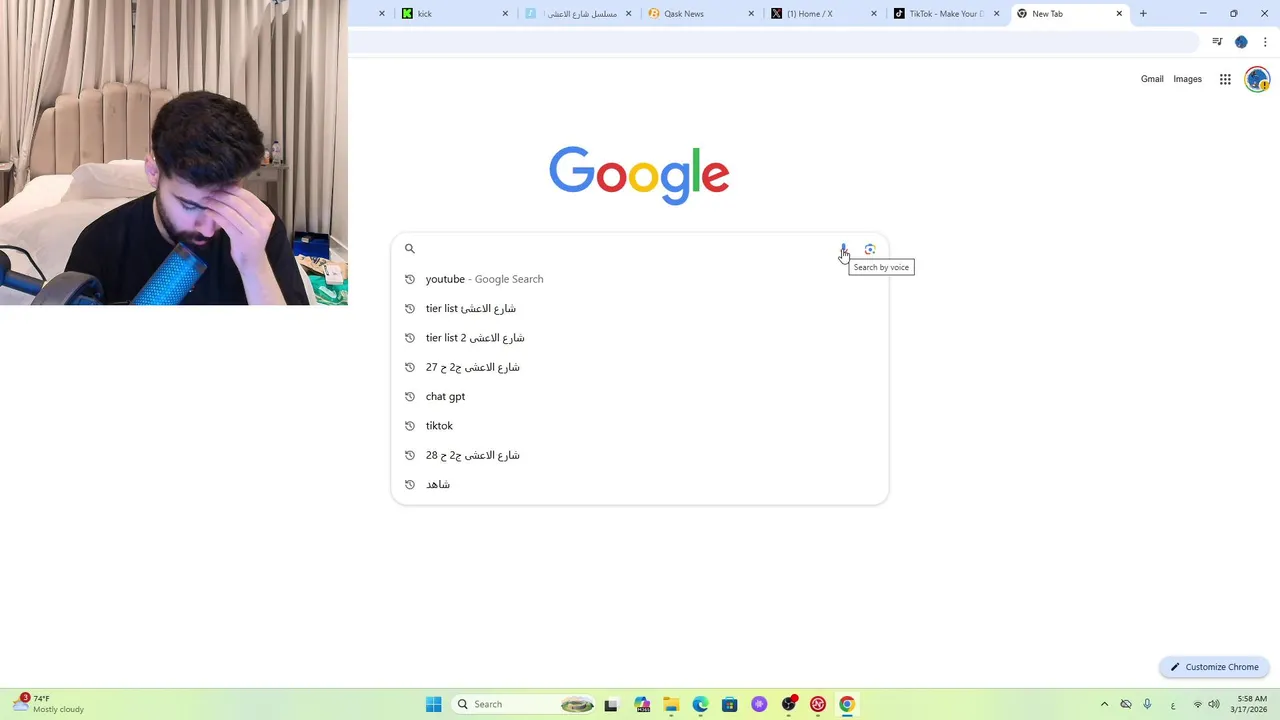Click the Chrome address bar
Viewport: 1280px width, 720px height.
click(x=772, y=42)
